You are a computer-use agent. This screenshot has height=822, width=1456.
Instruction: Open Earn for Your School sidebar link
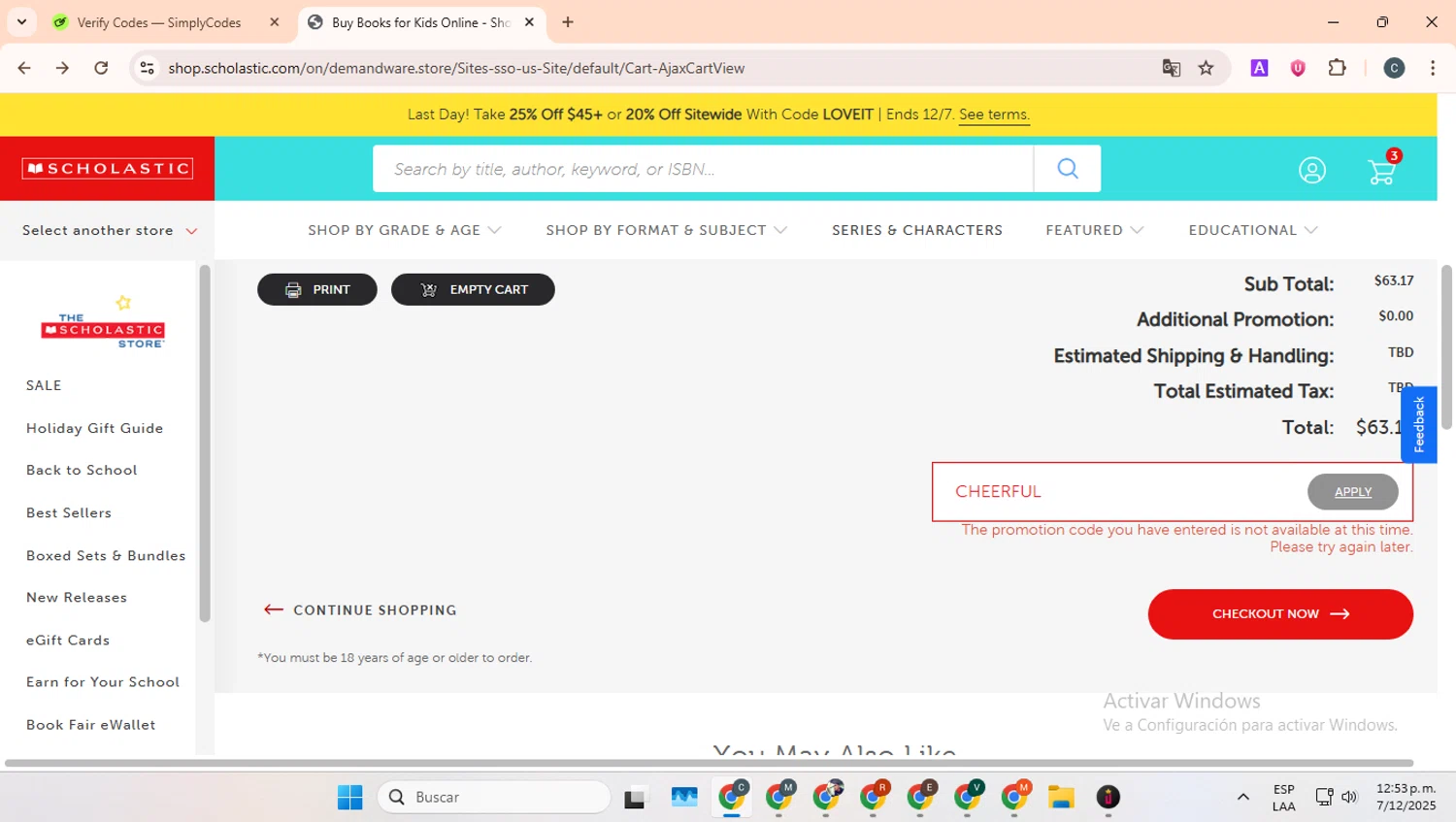coord(103,682)
